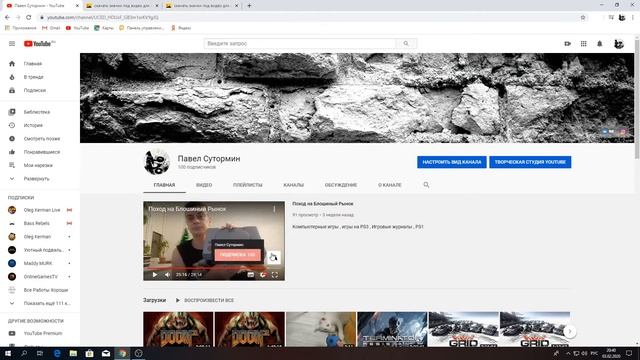The image size is (640, 360).
Task: Focus the YouTube search input field
Action: 300,44
